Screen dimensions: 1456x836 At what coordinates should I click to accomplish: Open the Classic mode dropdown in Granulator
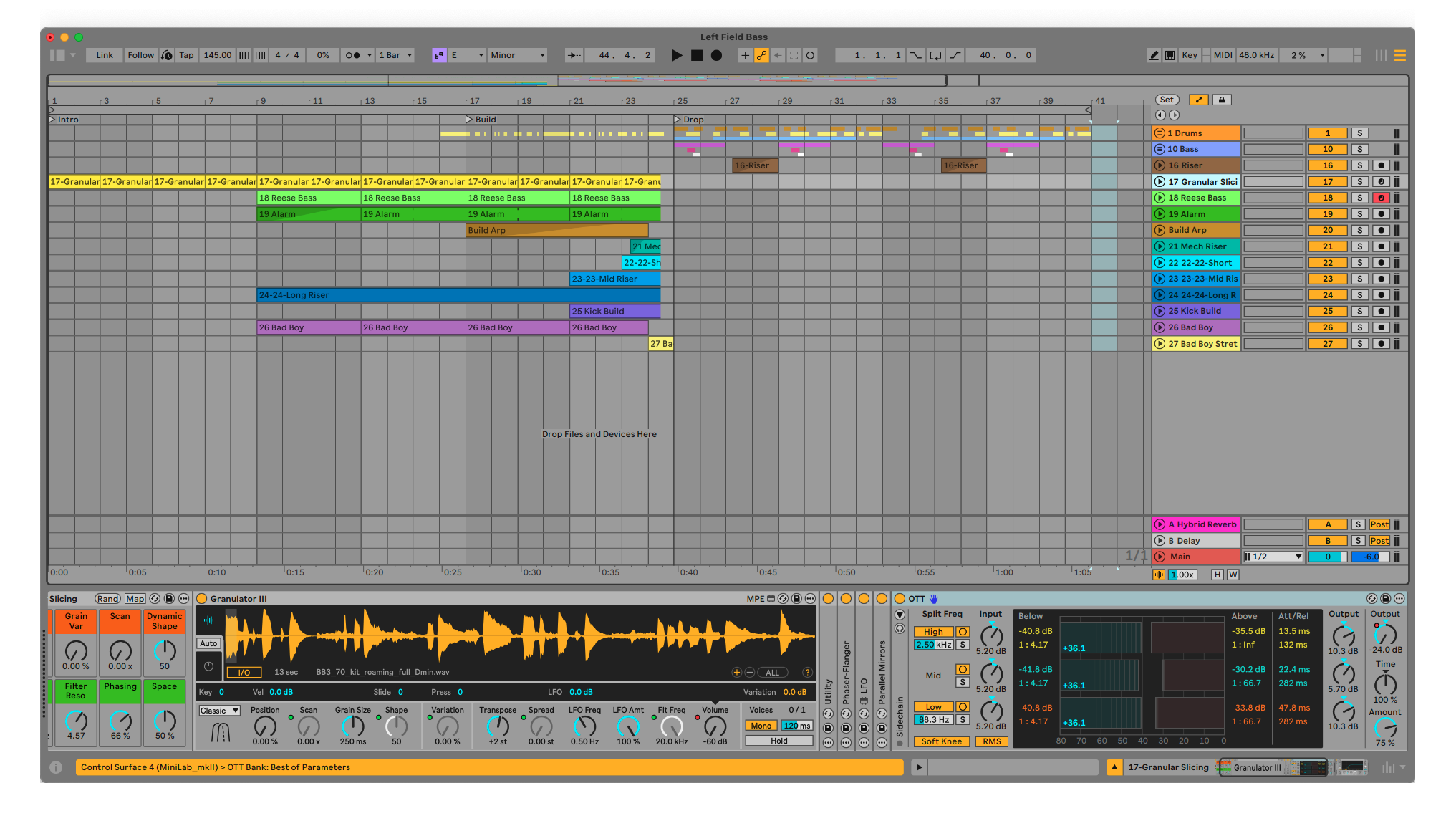click(219, 711)
